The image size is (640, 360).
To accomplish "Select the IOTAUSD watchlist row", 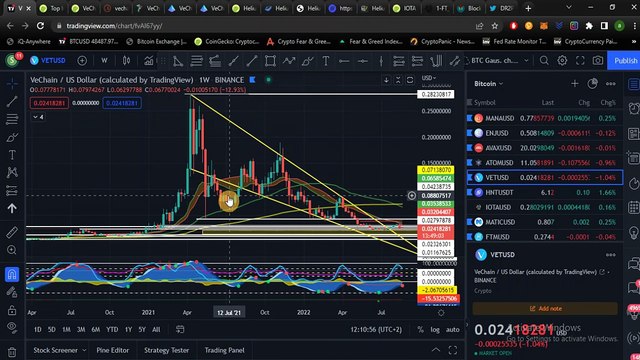I will 544,207.
